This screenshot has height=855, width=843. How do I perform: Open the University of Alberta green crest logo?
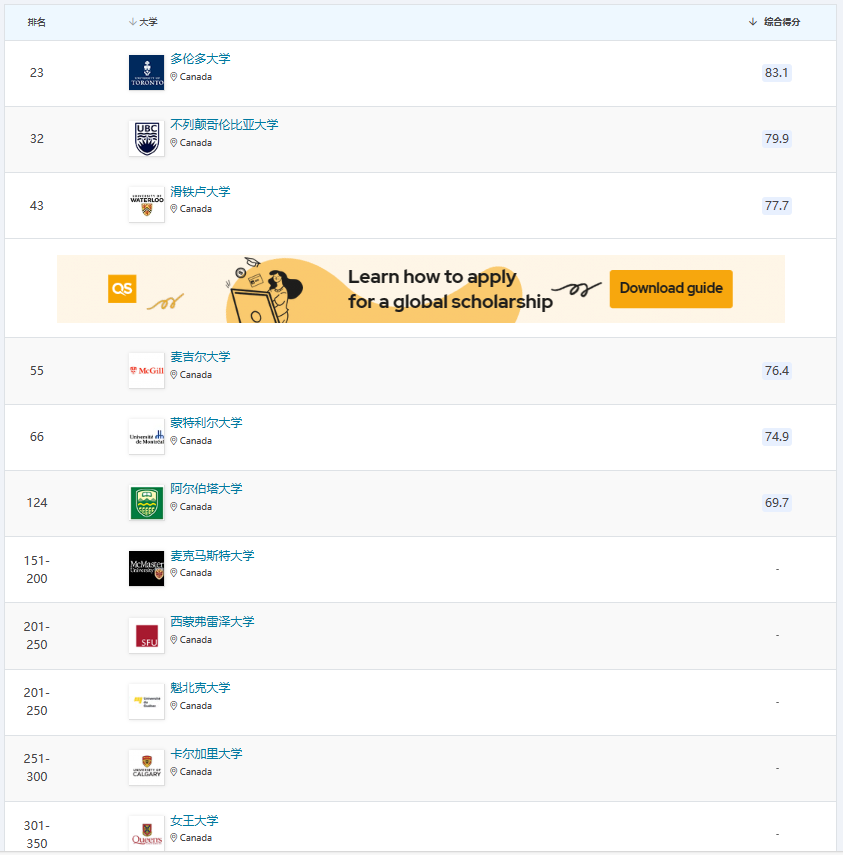point(146,502)
